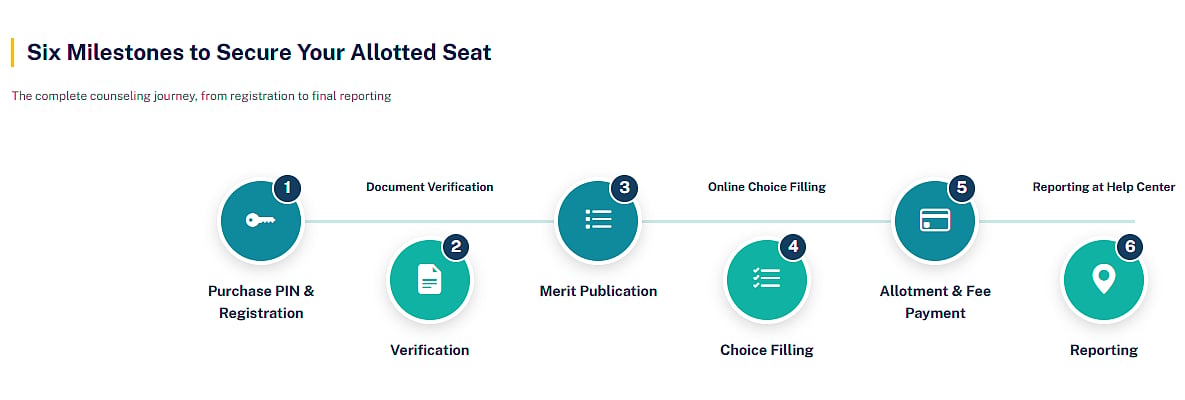
Task: Open the Purchase PIN & Registration label
Action: 261,302
